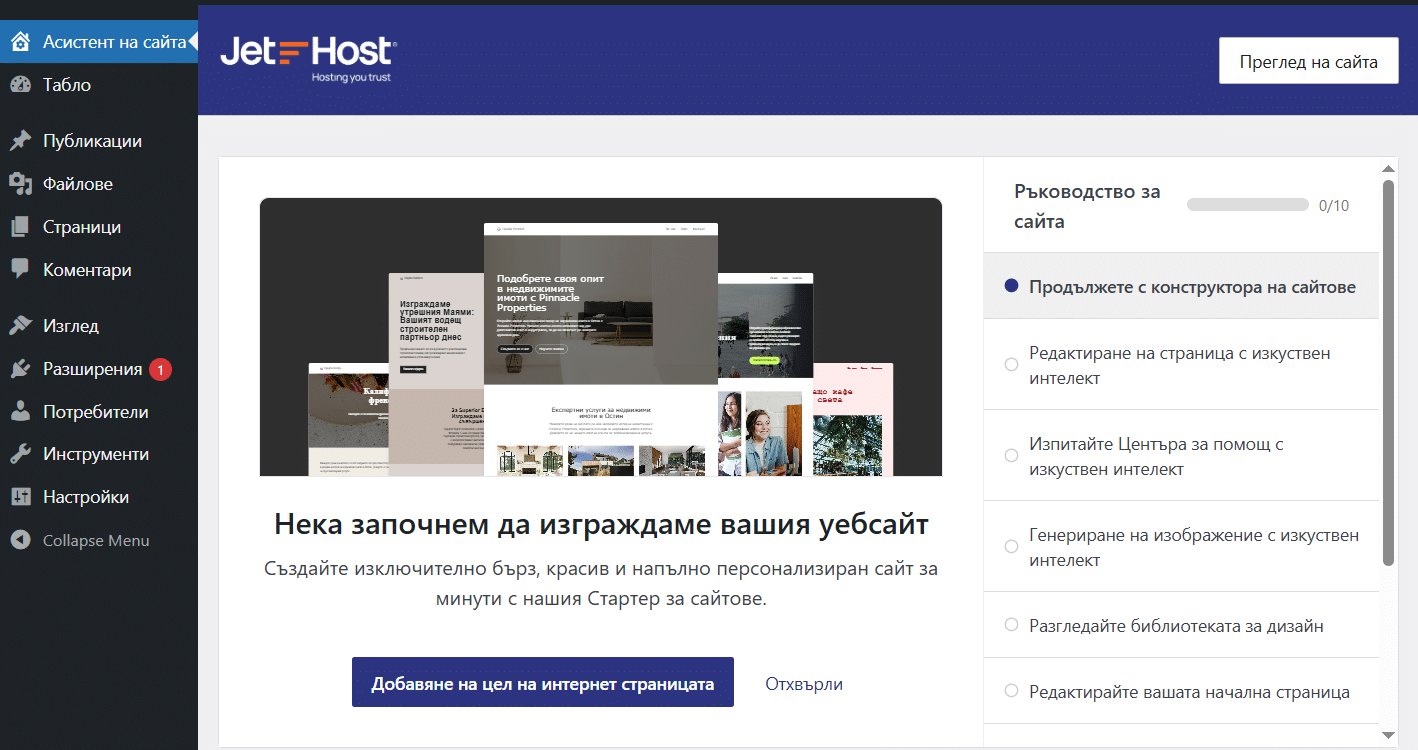The height and width of the screenshot is (750, 1418).
Task: Click the Site Assistant home icon
Action: pyautogui.click(x=20, y=42)
